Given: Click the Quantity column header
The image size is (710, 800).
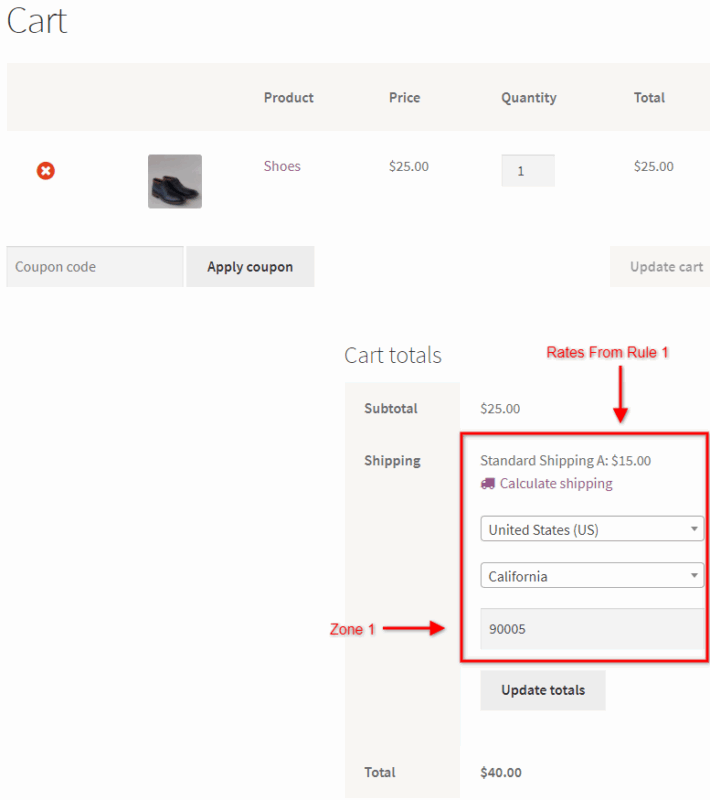Looking at the screenshot, I should (x=528, y=97).
